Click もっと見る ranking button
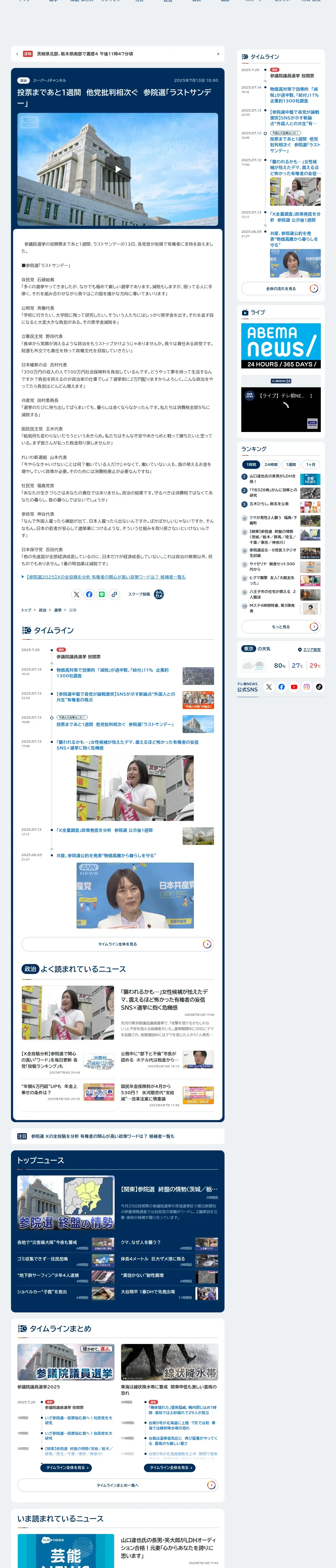This screenshot has width=336, height=1568. click(x=281, y=626)
